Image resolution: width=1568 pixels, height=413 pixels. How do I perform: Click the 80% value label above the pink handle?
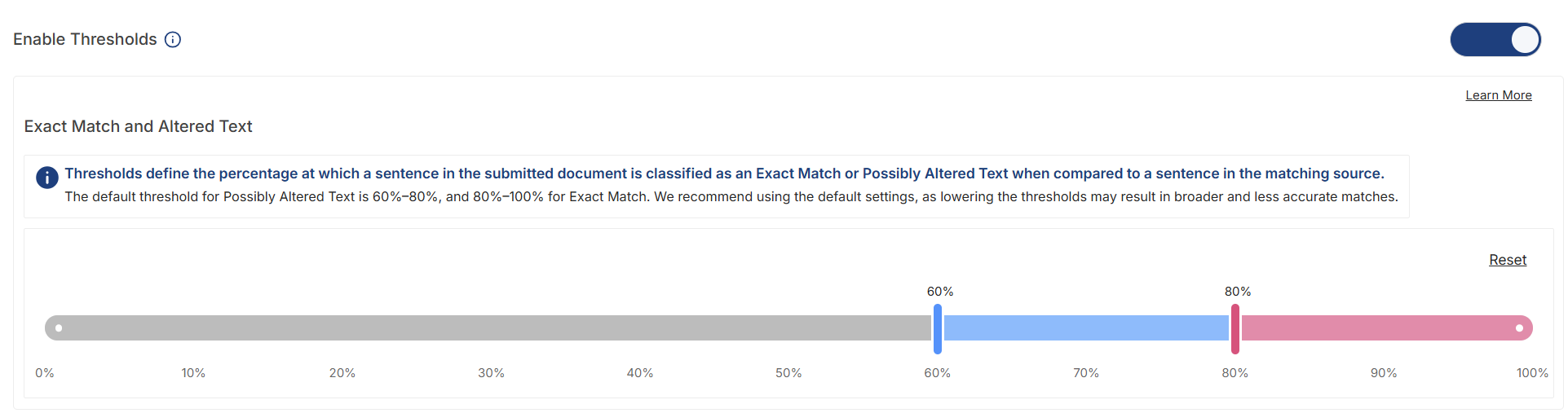click(x=1238, y=292)
